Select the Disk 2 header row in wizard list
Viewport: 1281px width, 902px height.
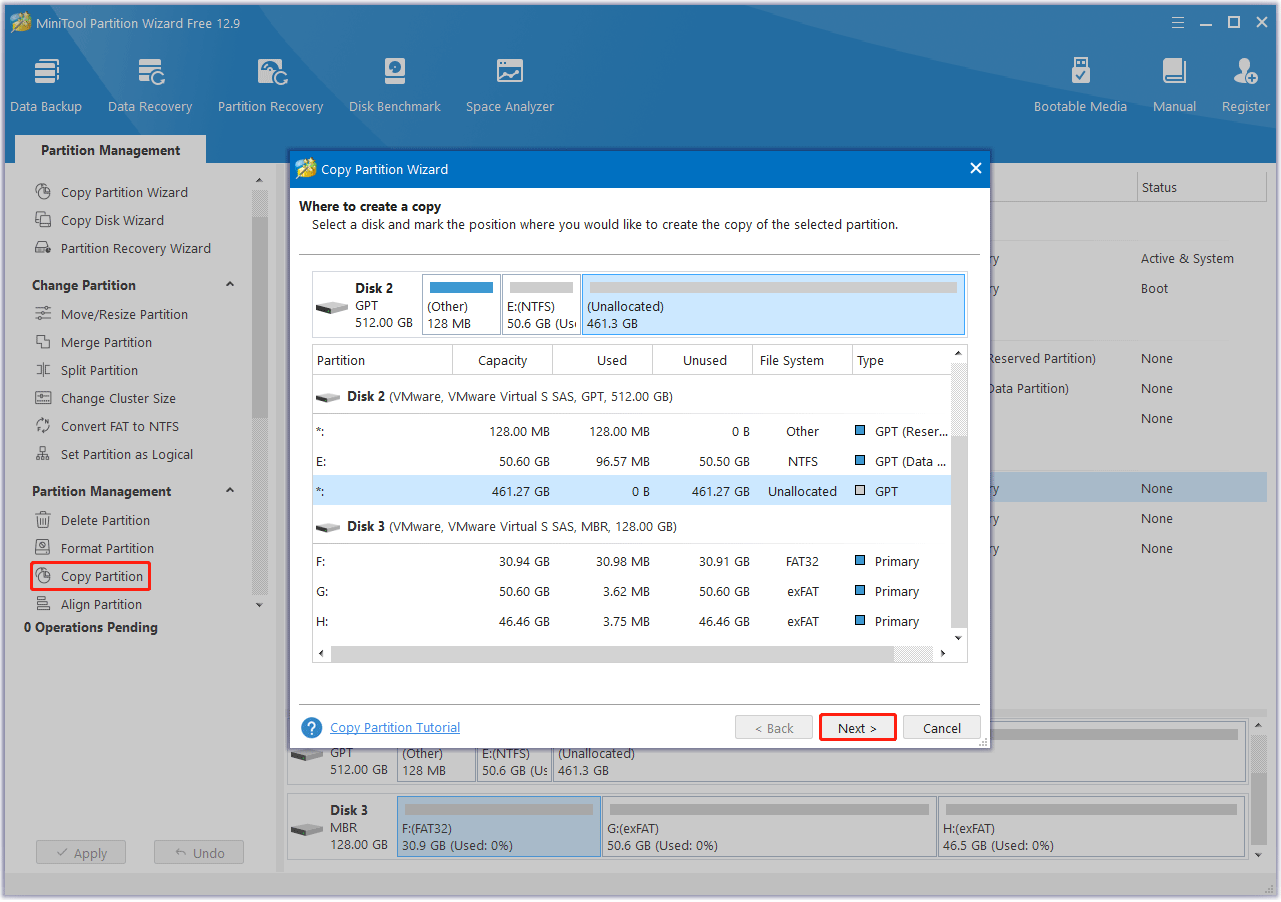(x=632, y=396)
